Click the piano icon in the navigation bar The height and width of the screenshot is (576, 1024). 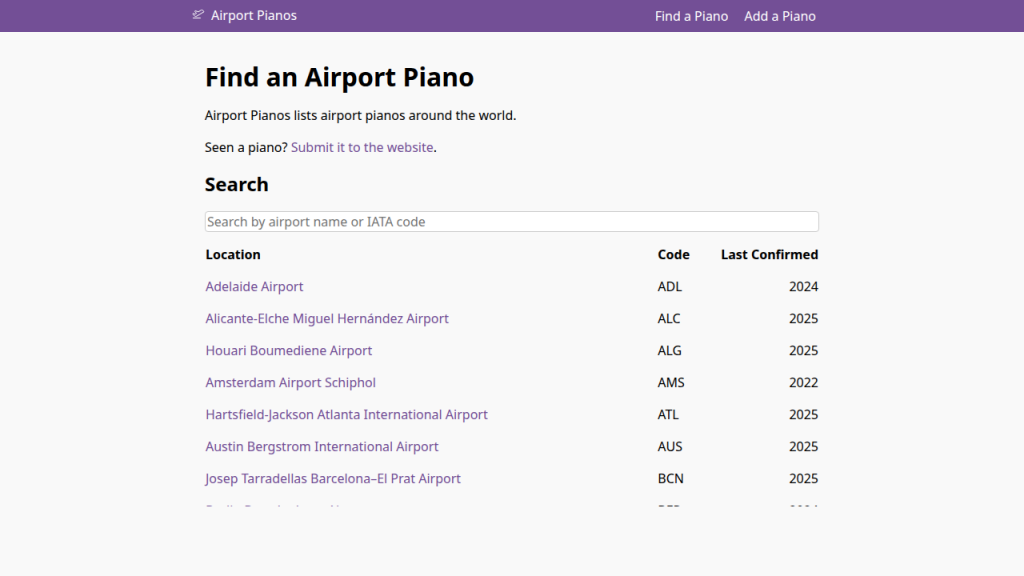[x=196, y=15]
